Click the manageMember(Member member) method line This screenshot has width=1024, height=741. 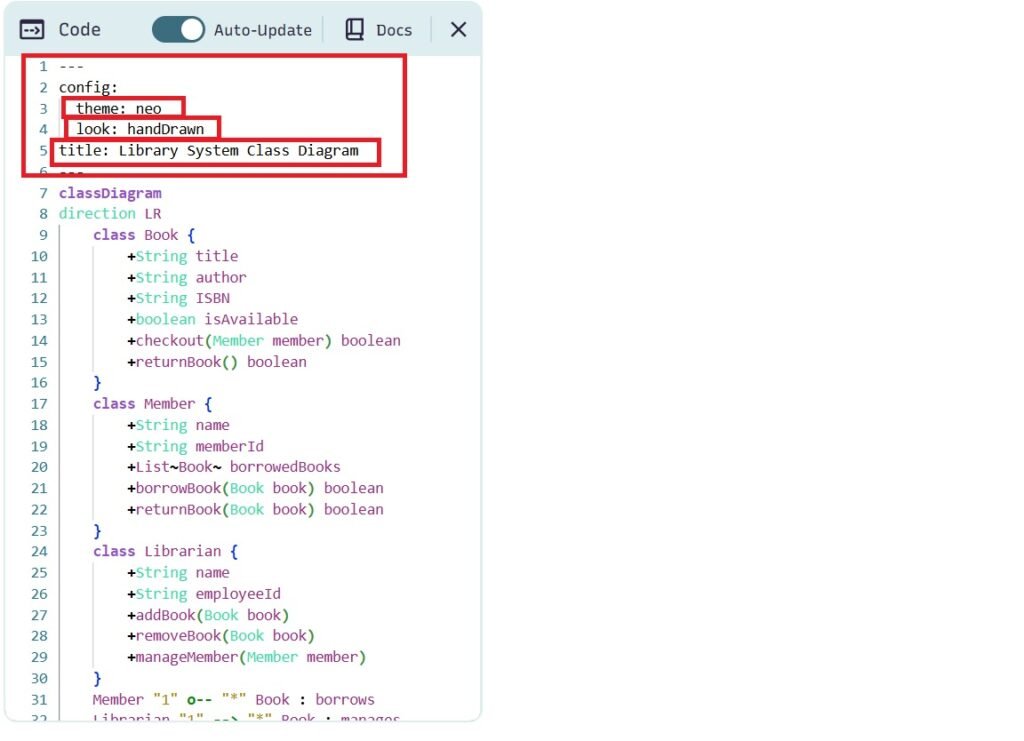[x=247, y=657]
